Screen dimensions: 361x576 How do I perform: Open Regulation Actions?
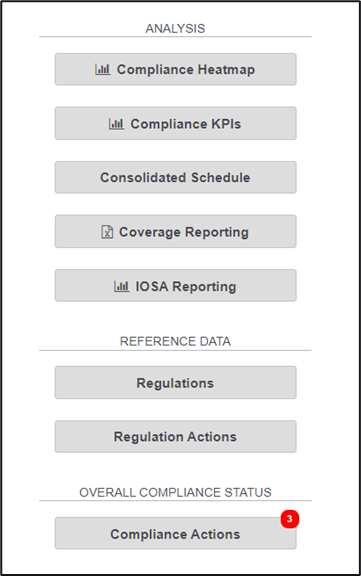click(176, 436)
